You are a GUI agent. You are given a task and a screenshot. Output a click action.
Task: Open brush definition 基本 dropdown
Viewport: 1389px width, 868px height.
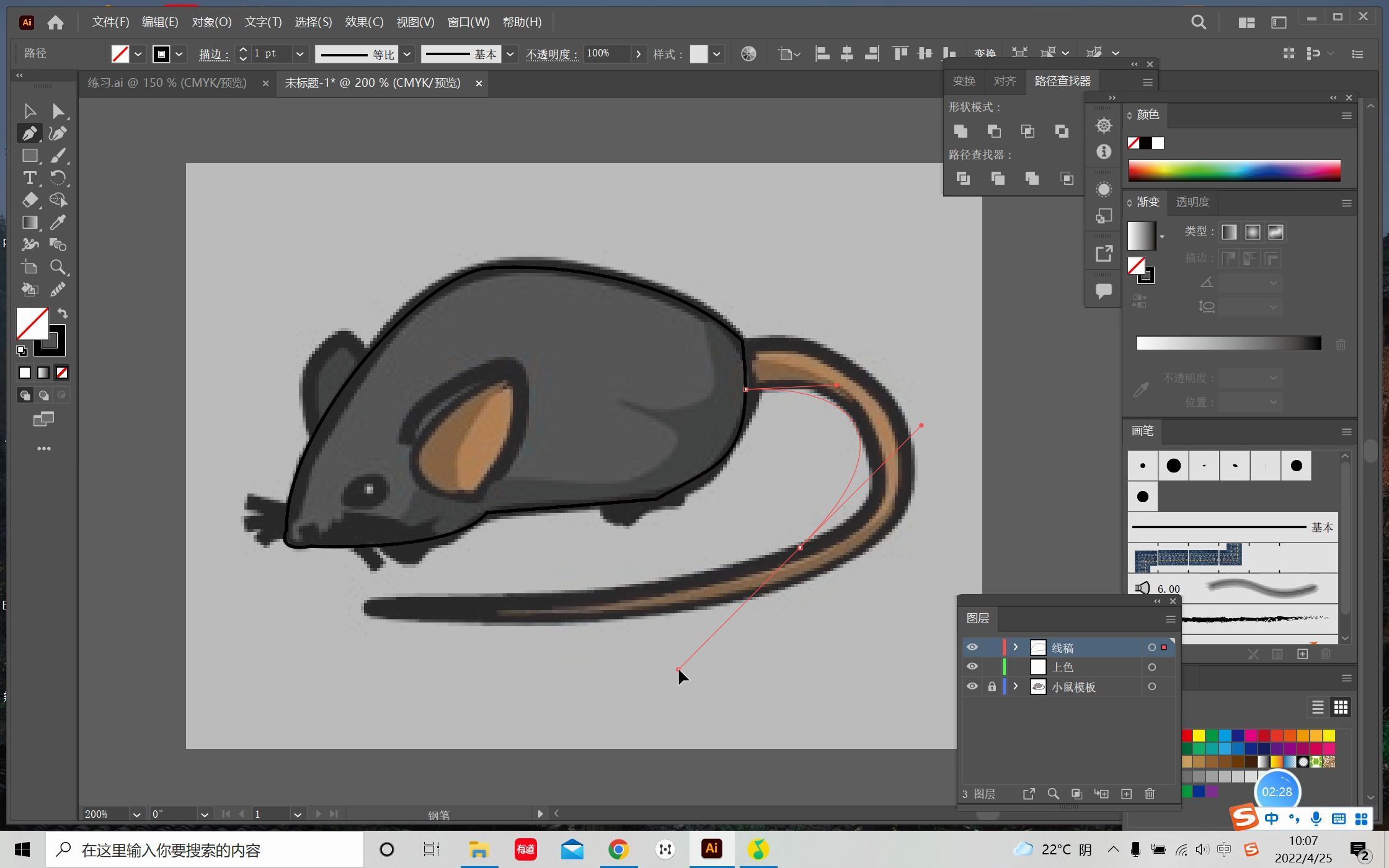[x=510, y=54]
